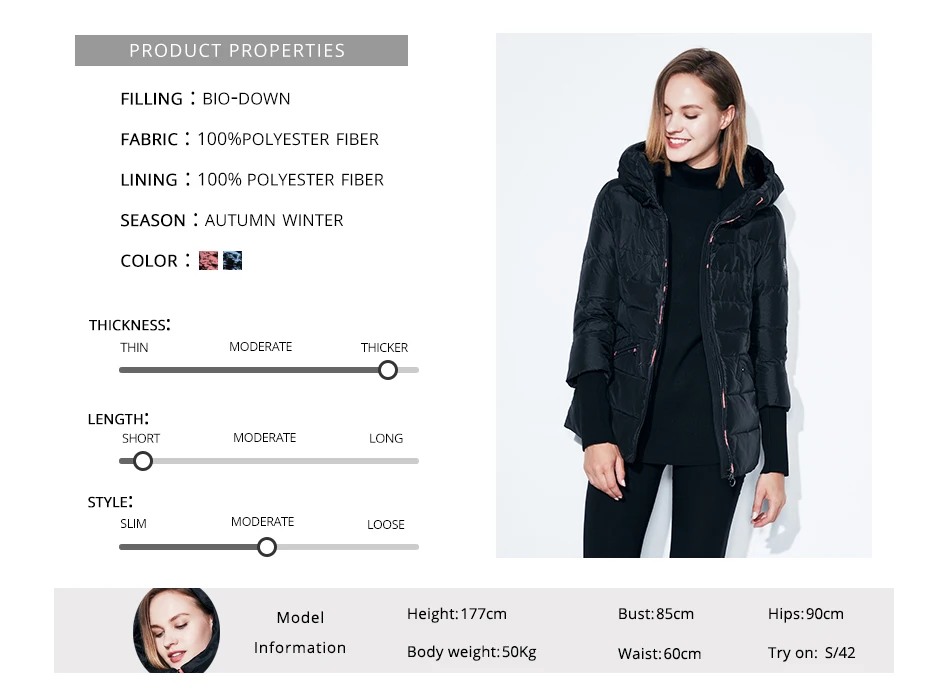Click the SHORT length label

pyautogui.click(x=141, y=438)
